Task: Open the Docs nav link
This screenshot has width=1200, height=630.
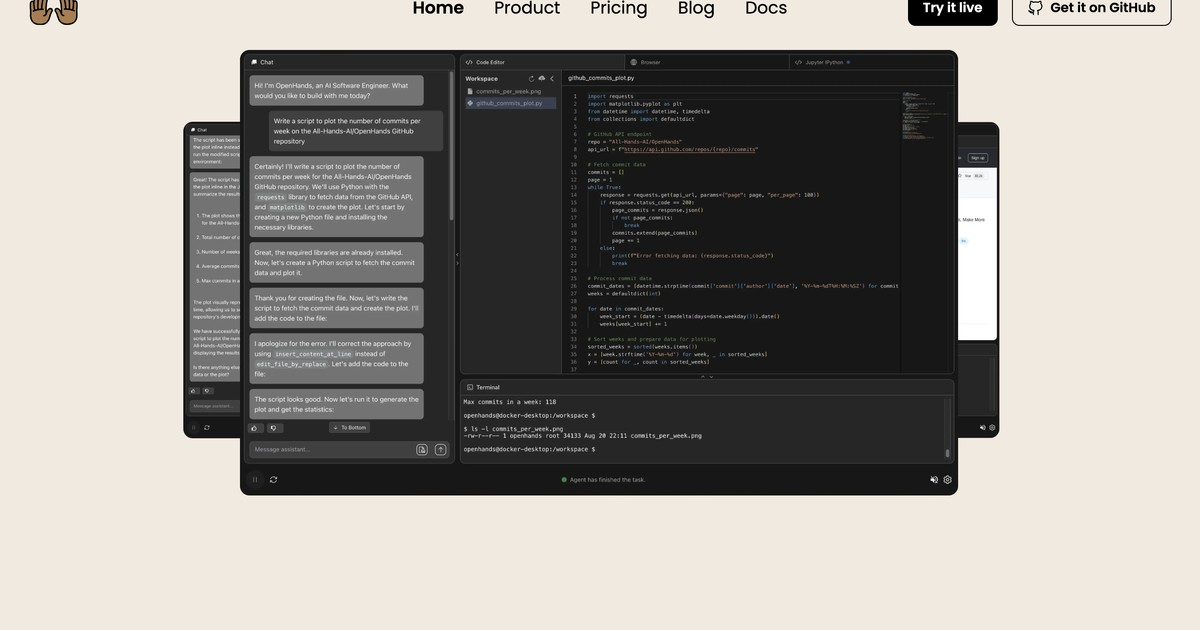Action: (x=766, y=8)
